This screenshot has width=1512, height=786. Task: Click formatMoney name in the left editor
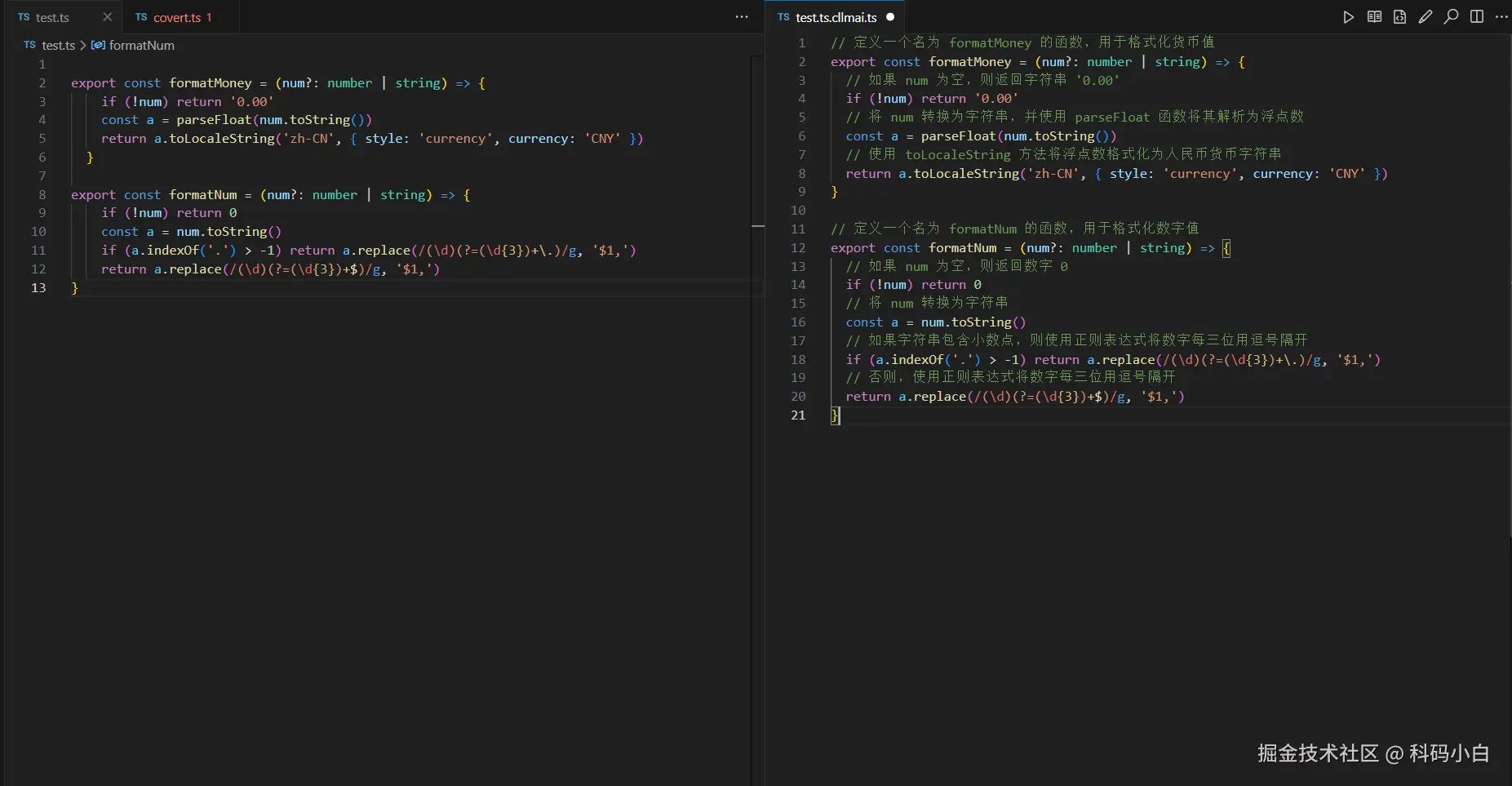[211, 83]
